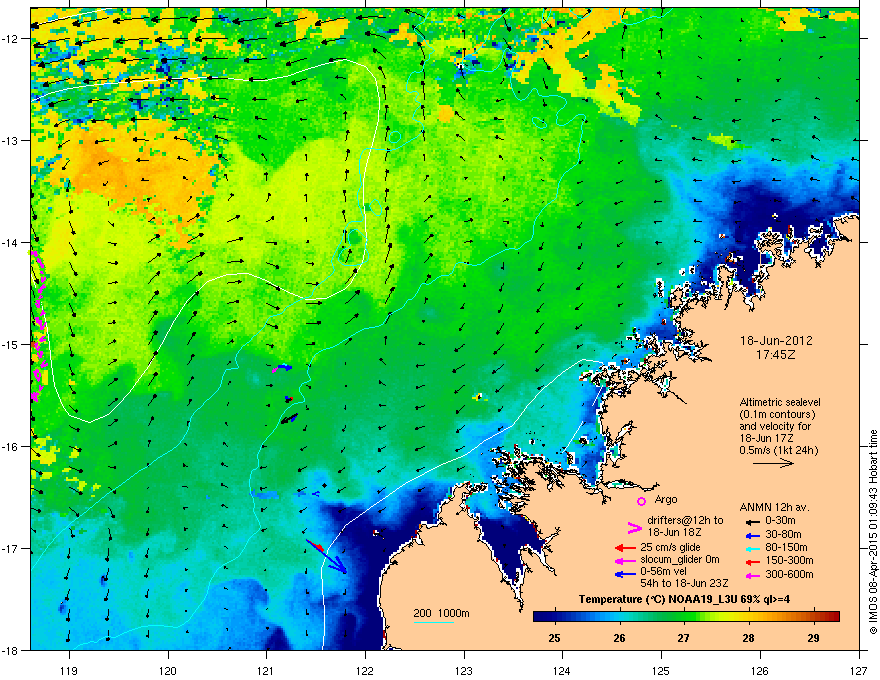Click the time label 17:45Z
Image resolution: width=880 pixels, height=680 pixels.
pyautogui.click(x=776, y=355)
